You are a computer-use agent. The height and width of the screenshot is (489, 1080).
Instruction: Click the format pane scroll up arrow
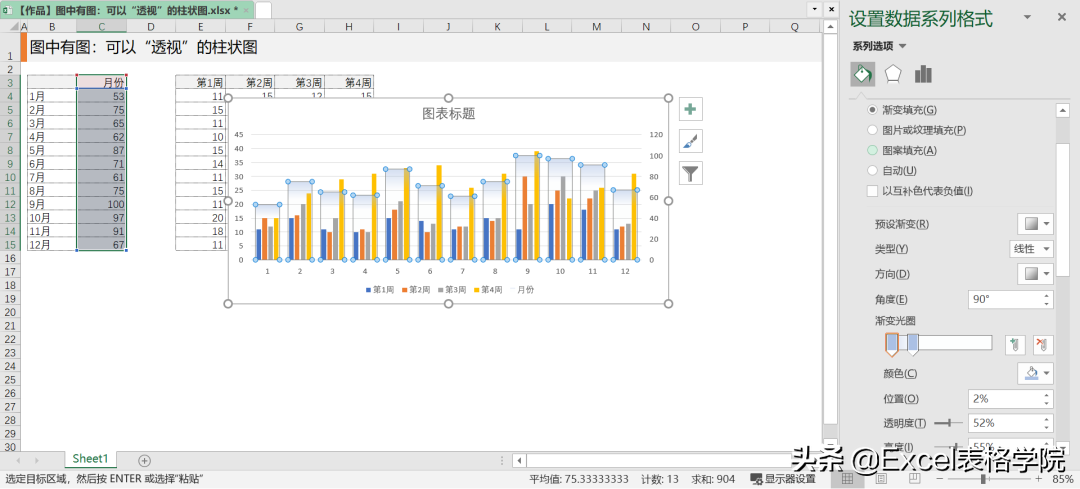tap(1063, 110)
